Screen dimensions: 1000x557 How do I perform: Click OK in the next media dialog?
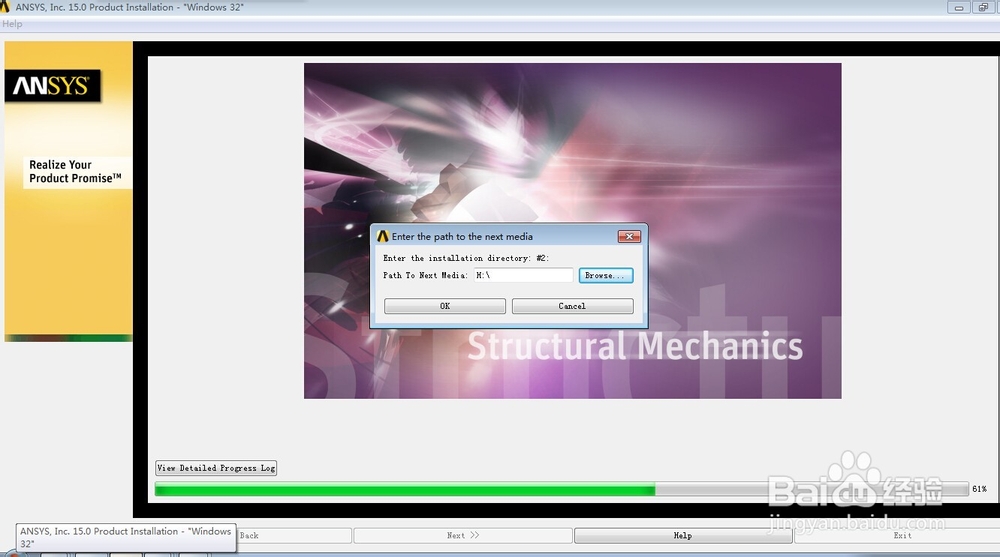445,306
